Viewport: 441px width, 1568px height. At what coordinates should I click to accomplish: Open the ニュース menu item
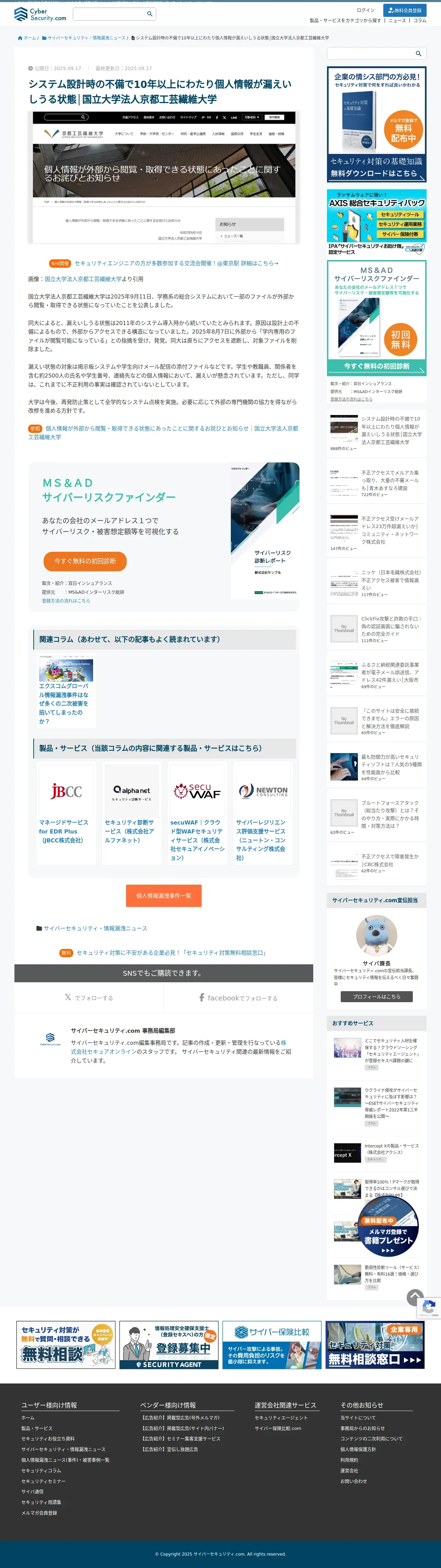(x=397, y=21)
